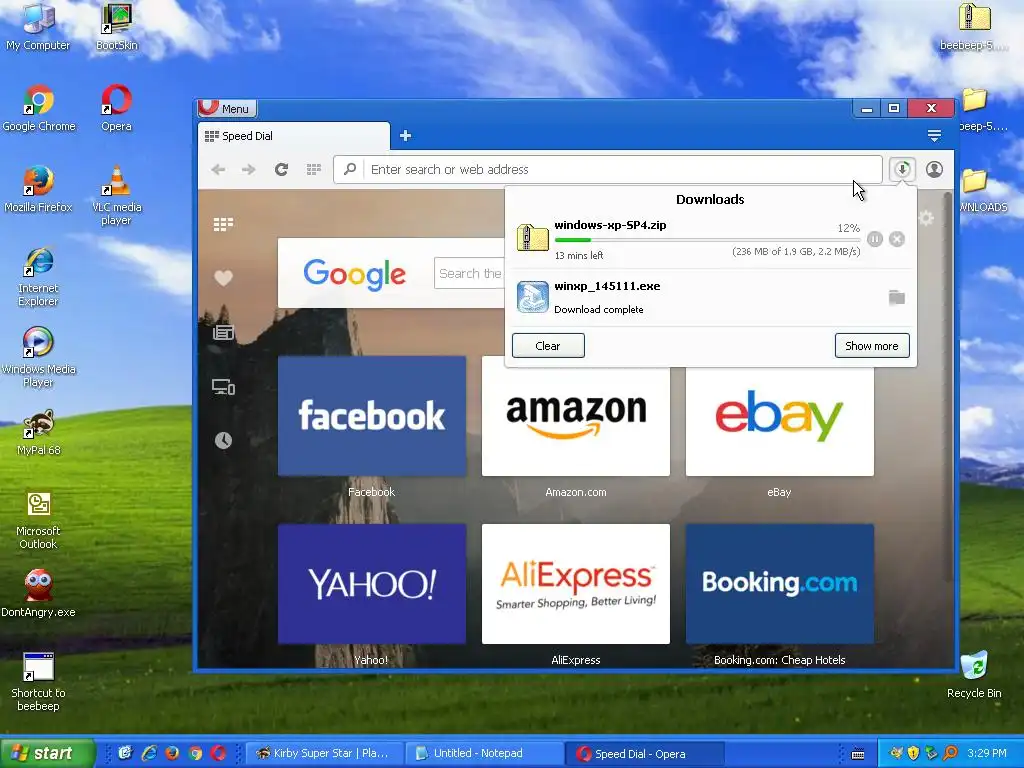Open the News icon in sidebar
1024x768 pixels.
pyautogui.click(x=223, y=332)
